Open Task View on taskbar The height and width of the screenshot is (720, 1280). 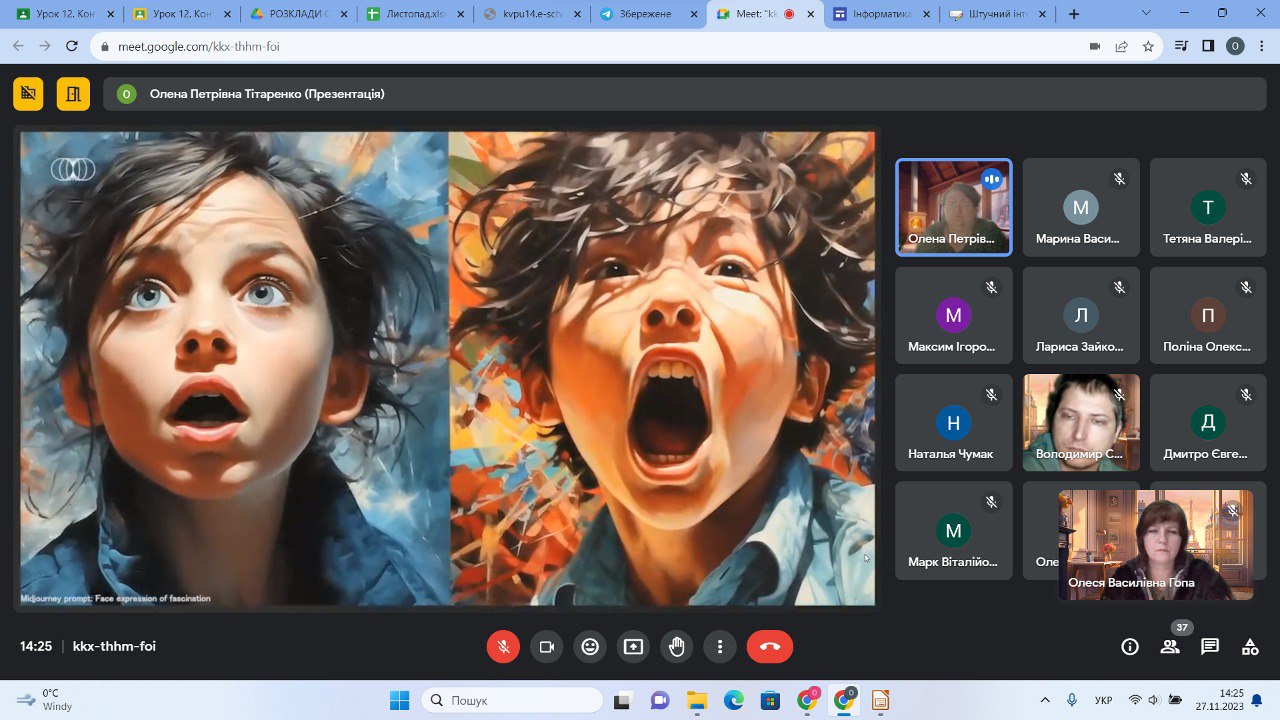click(623, 700)
